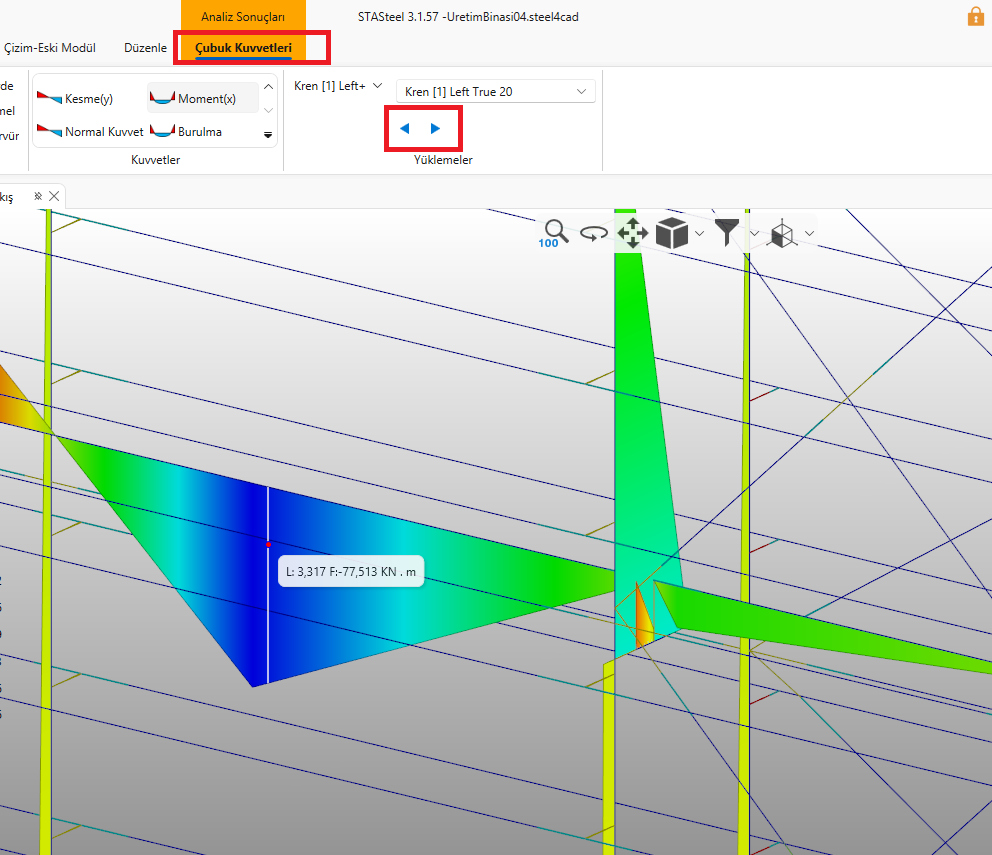Select the Kesme(y) shear force diagram
The height and width of the screenshot is (855, 992).
tap(76, 98)
